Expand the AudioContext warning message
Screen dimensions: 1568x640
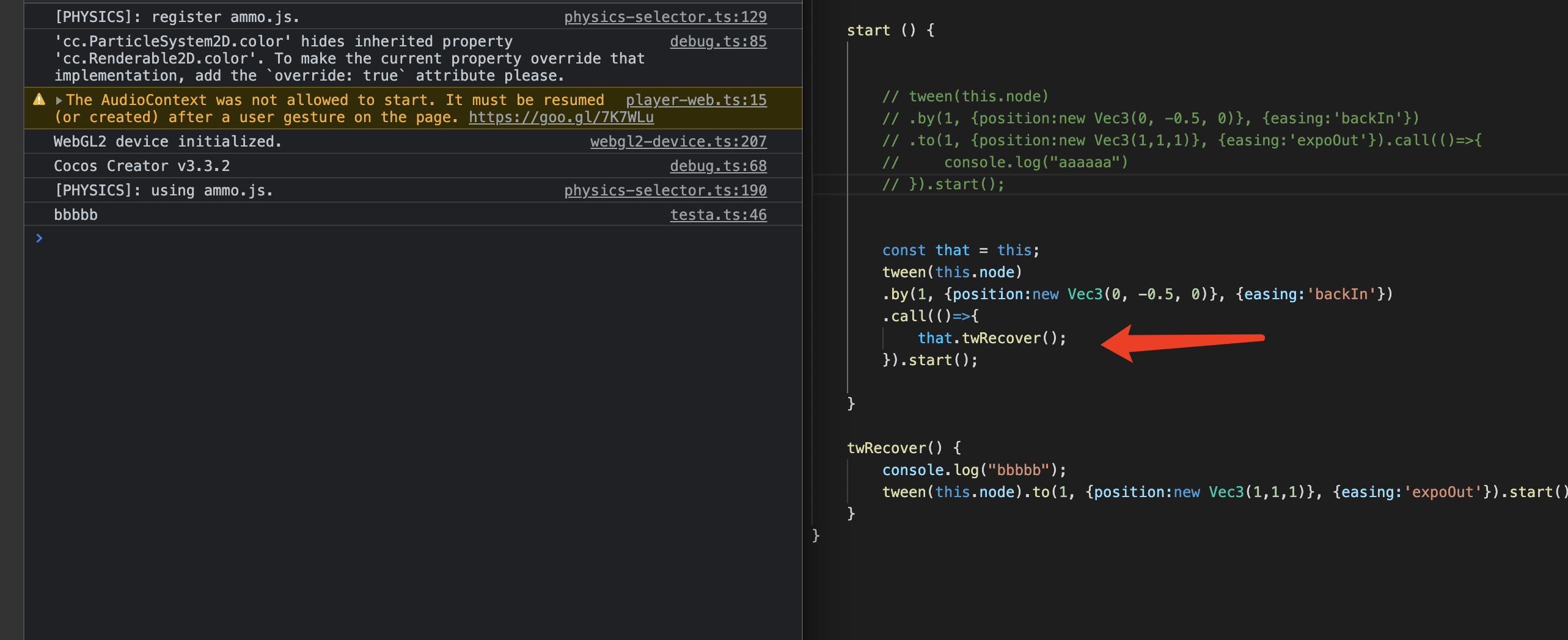[59, 100]
